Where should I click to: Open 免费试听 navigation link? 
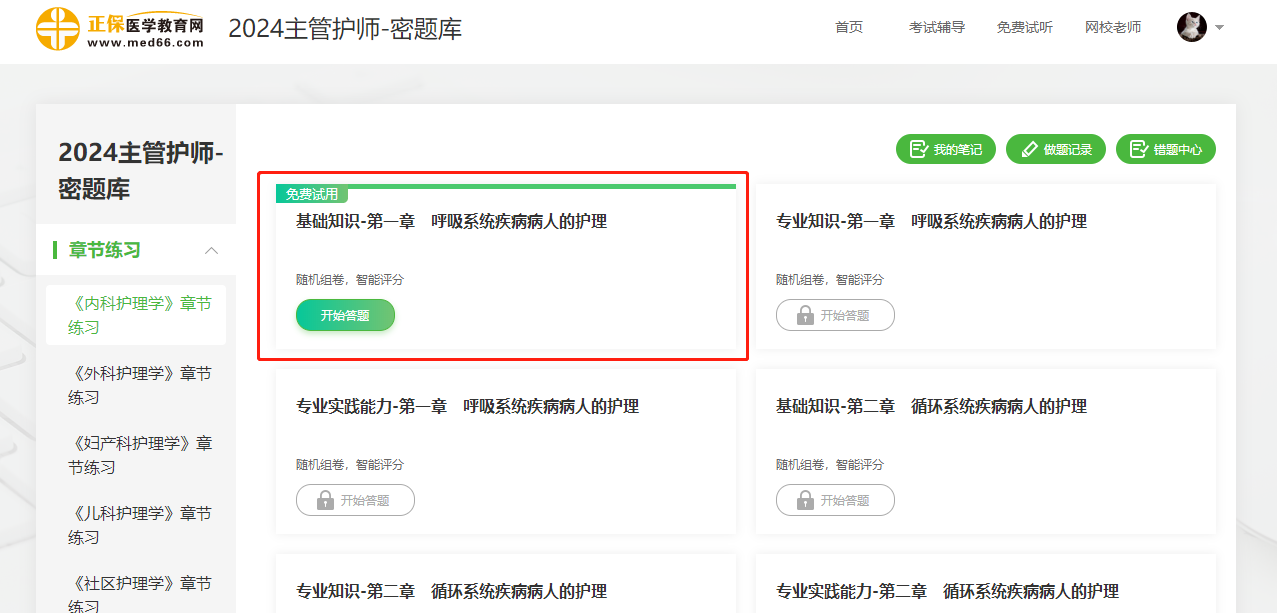click(1024, 28)
